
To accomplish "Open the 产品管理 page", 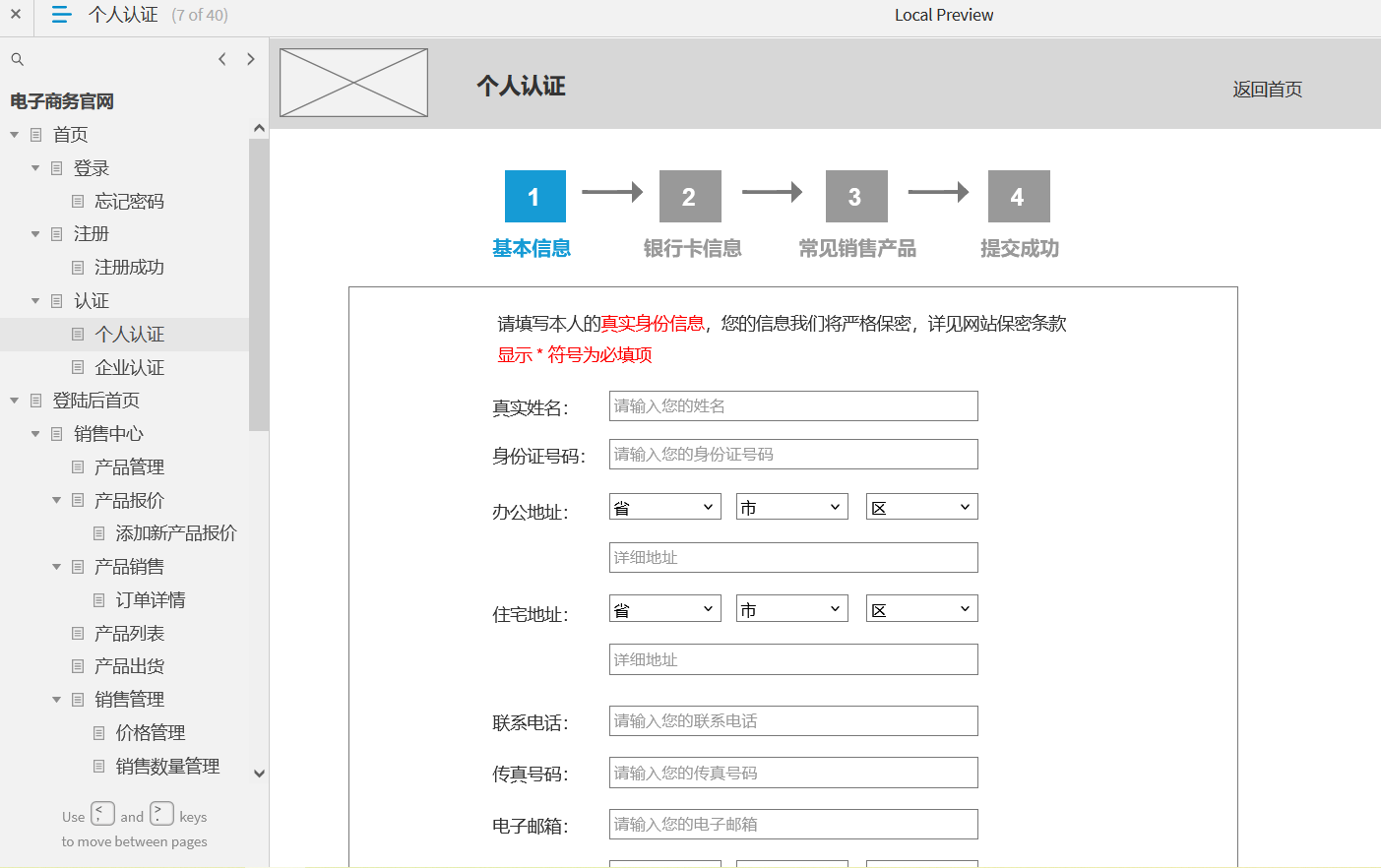I will tap(129, 467).
